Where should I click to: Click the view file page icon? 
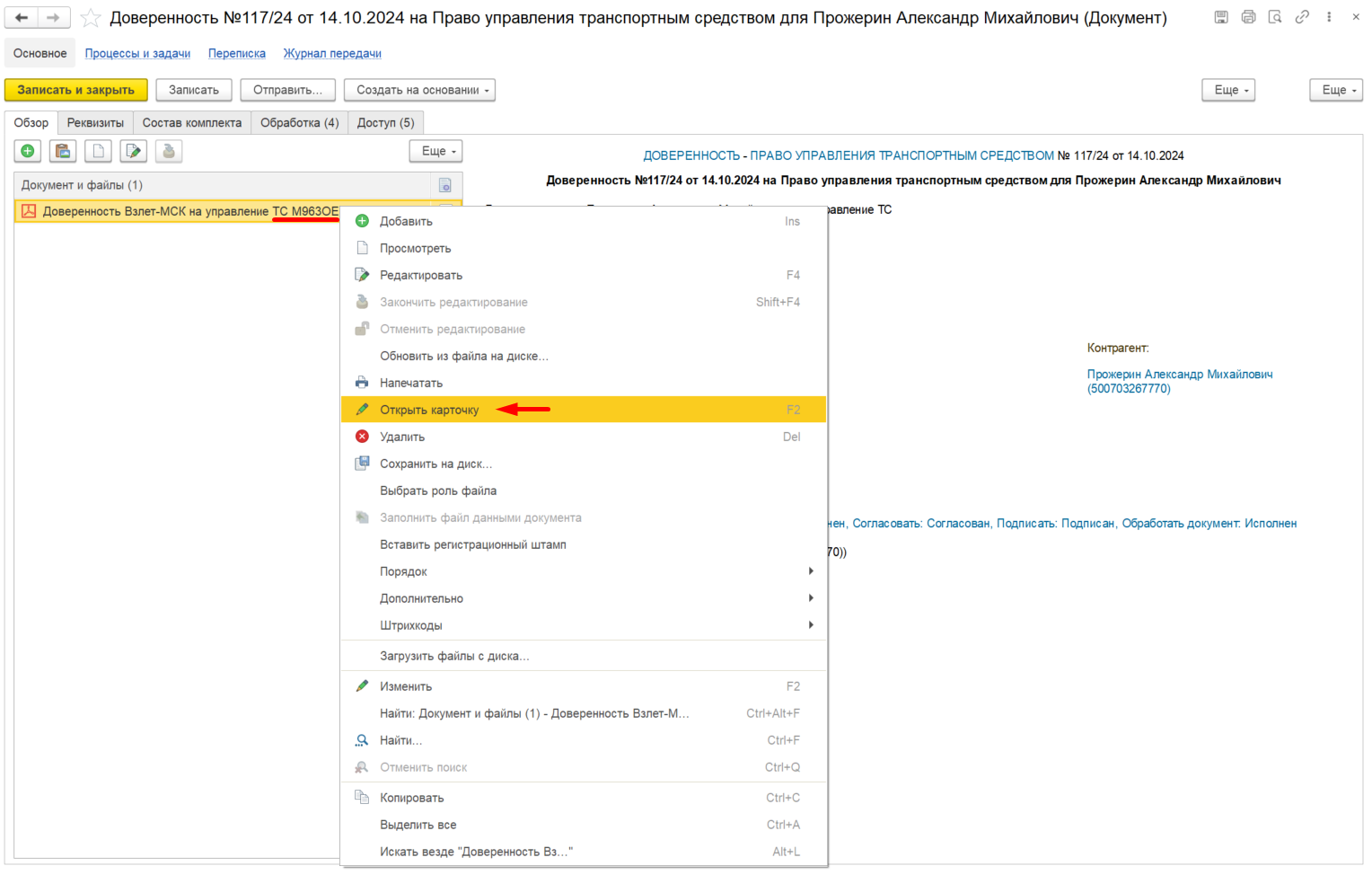click(98, 151)
